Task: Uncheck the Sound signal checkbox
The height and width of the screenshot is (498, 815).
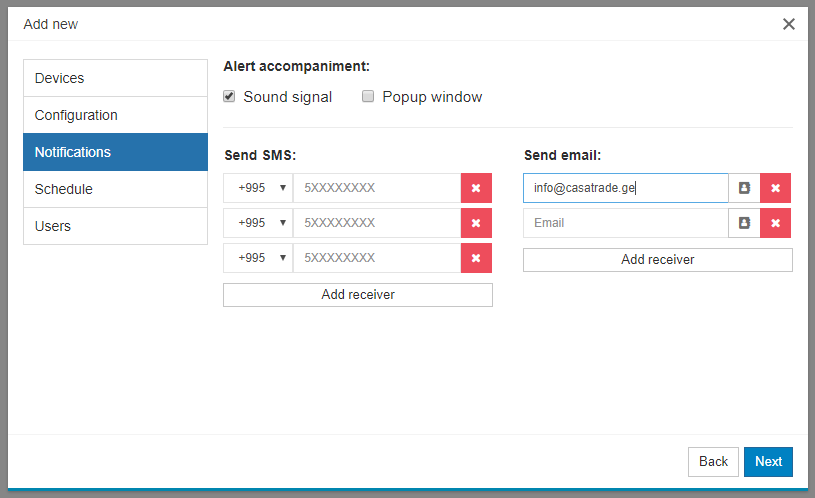Action: coord(229,97)
